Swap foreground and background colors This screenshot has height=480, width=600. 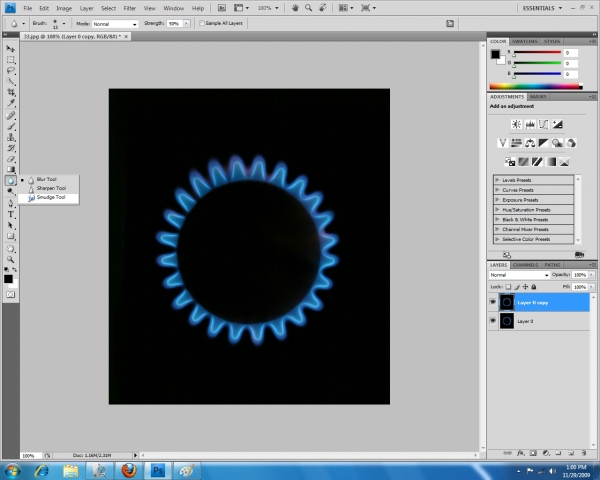[x=15, y=269]
